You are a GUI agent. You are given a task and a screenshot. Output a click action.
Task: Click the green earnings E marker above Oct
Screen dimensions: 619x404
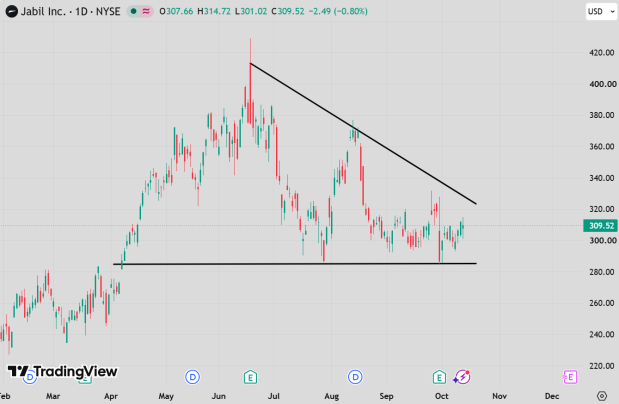[439, 377]
